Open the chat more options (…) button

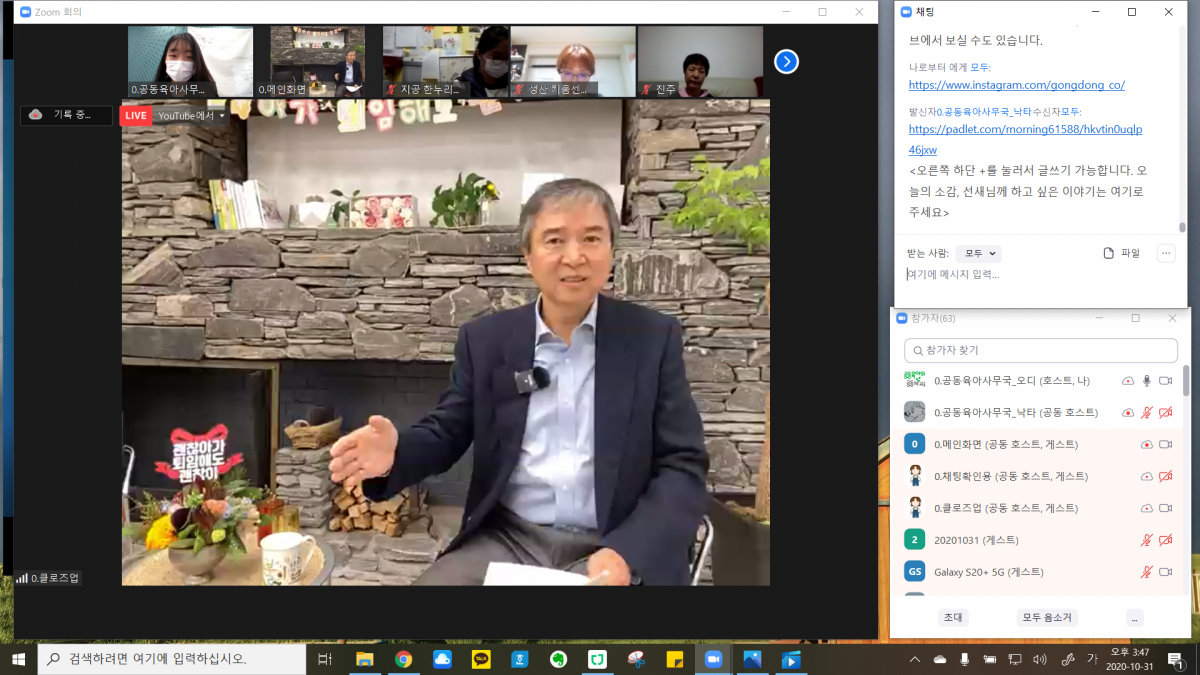click(1166, 254)
